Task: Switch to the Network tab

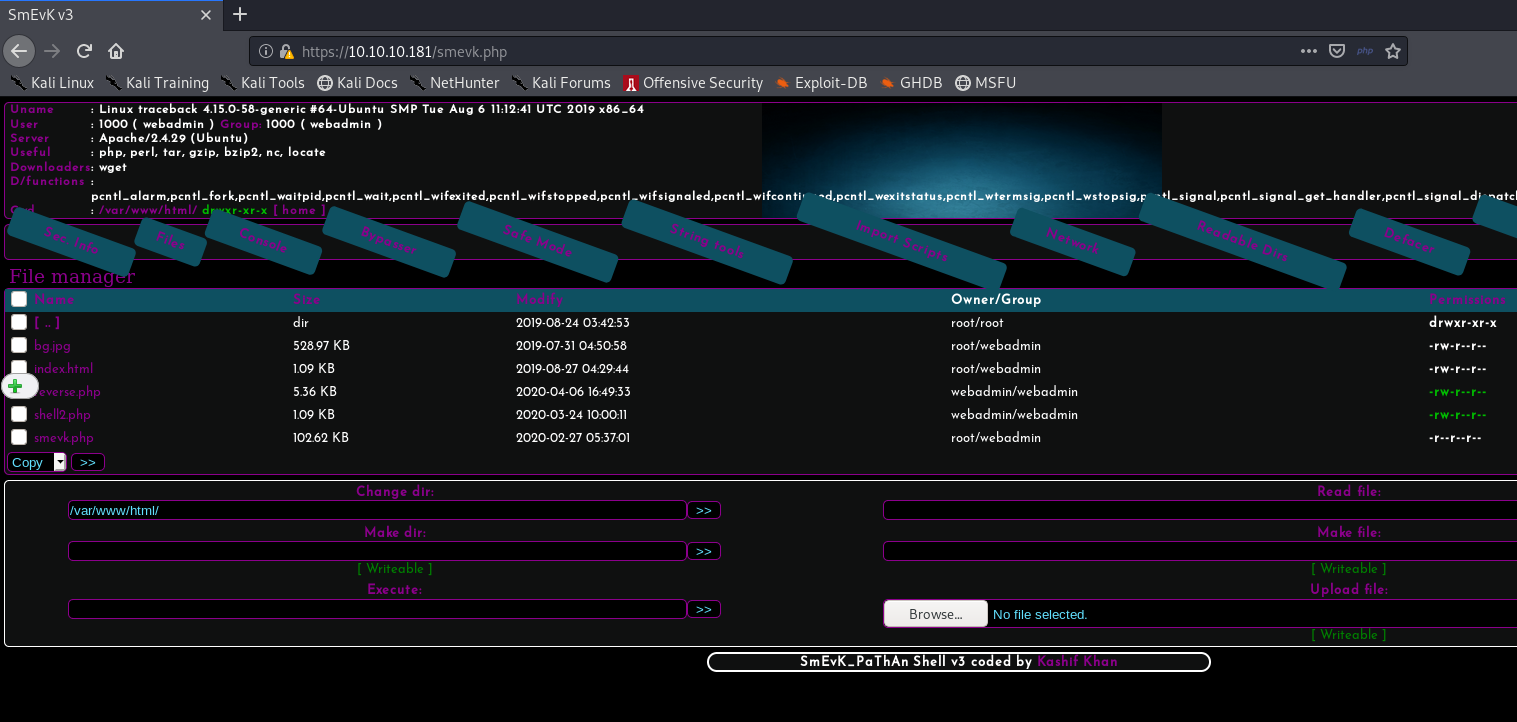Action: (1072, 241)
